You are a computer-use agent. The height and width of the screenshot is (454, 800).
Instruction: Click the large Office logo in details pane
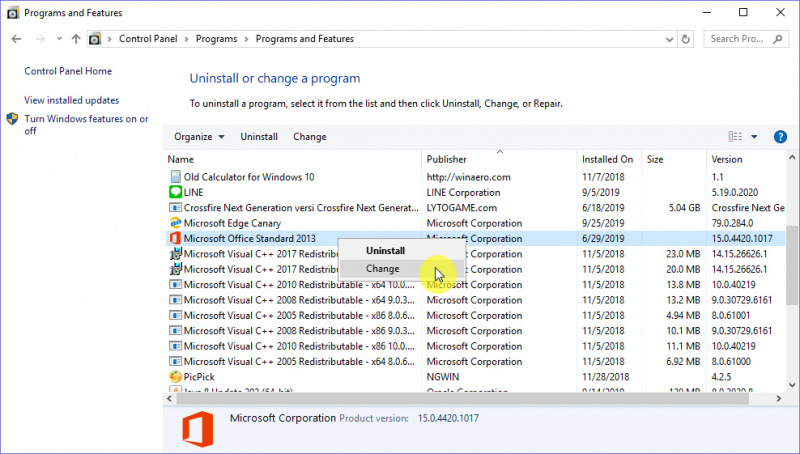click(x=198, y=429)
